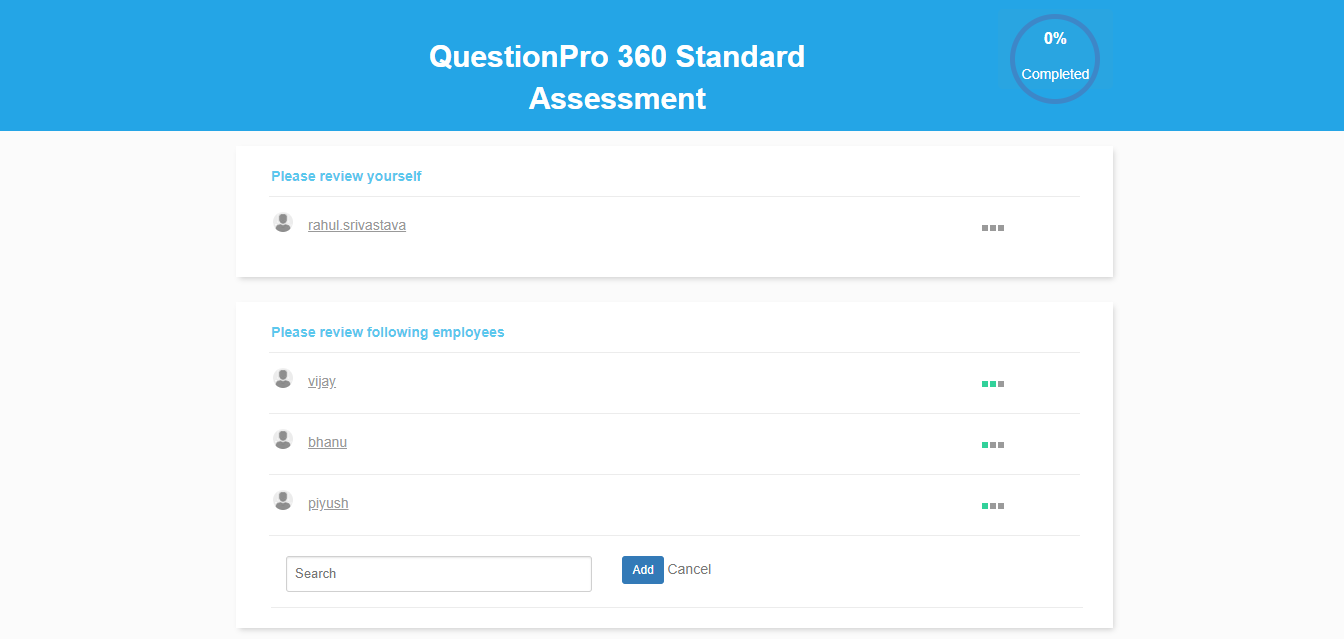Click the profile avatar next to bhanu
Screen dimensions: 1344x639
[x=283, y=439]
